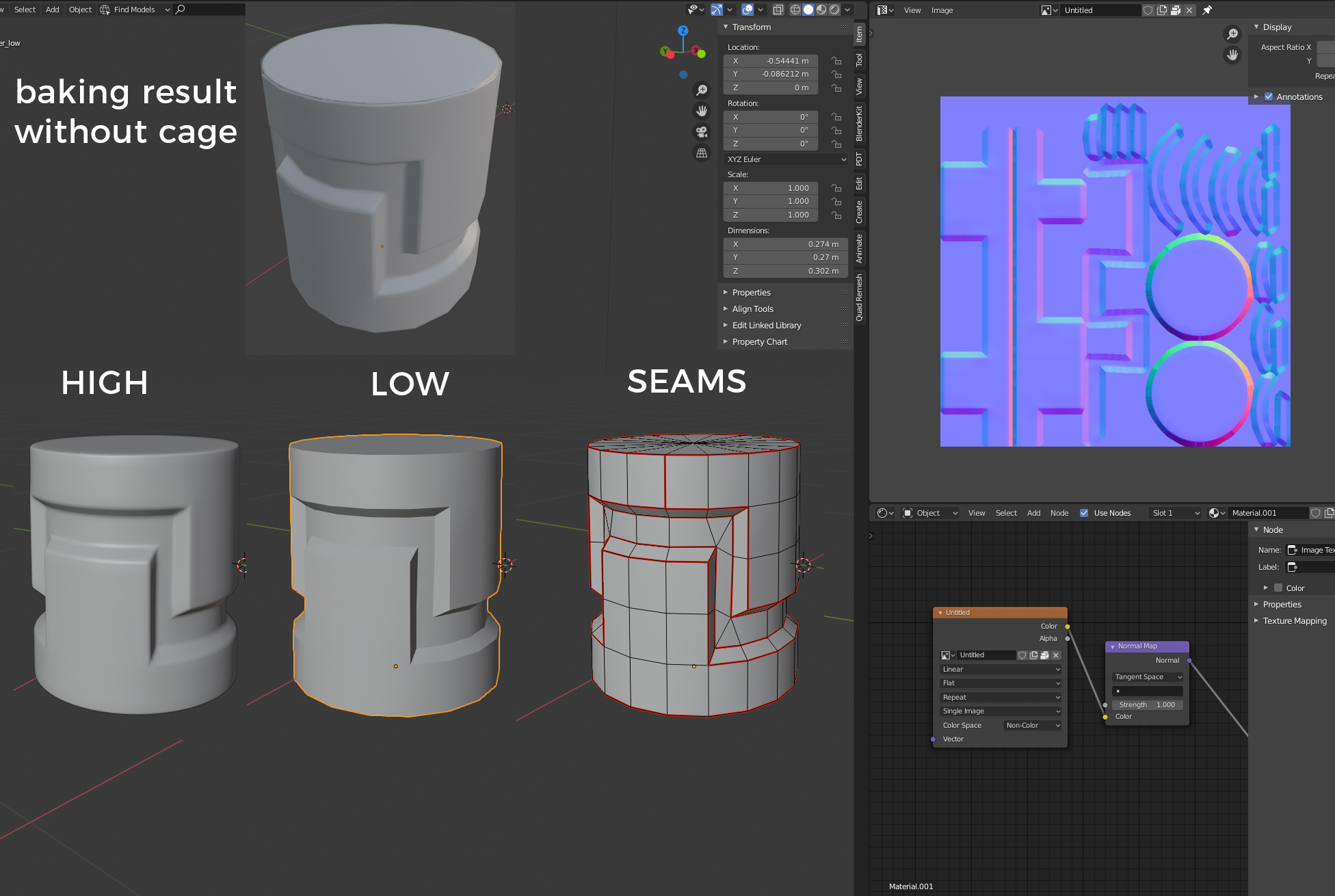Toggle node Color checkbox in Node panel

1278,588
